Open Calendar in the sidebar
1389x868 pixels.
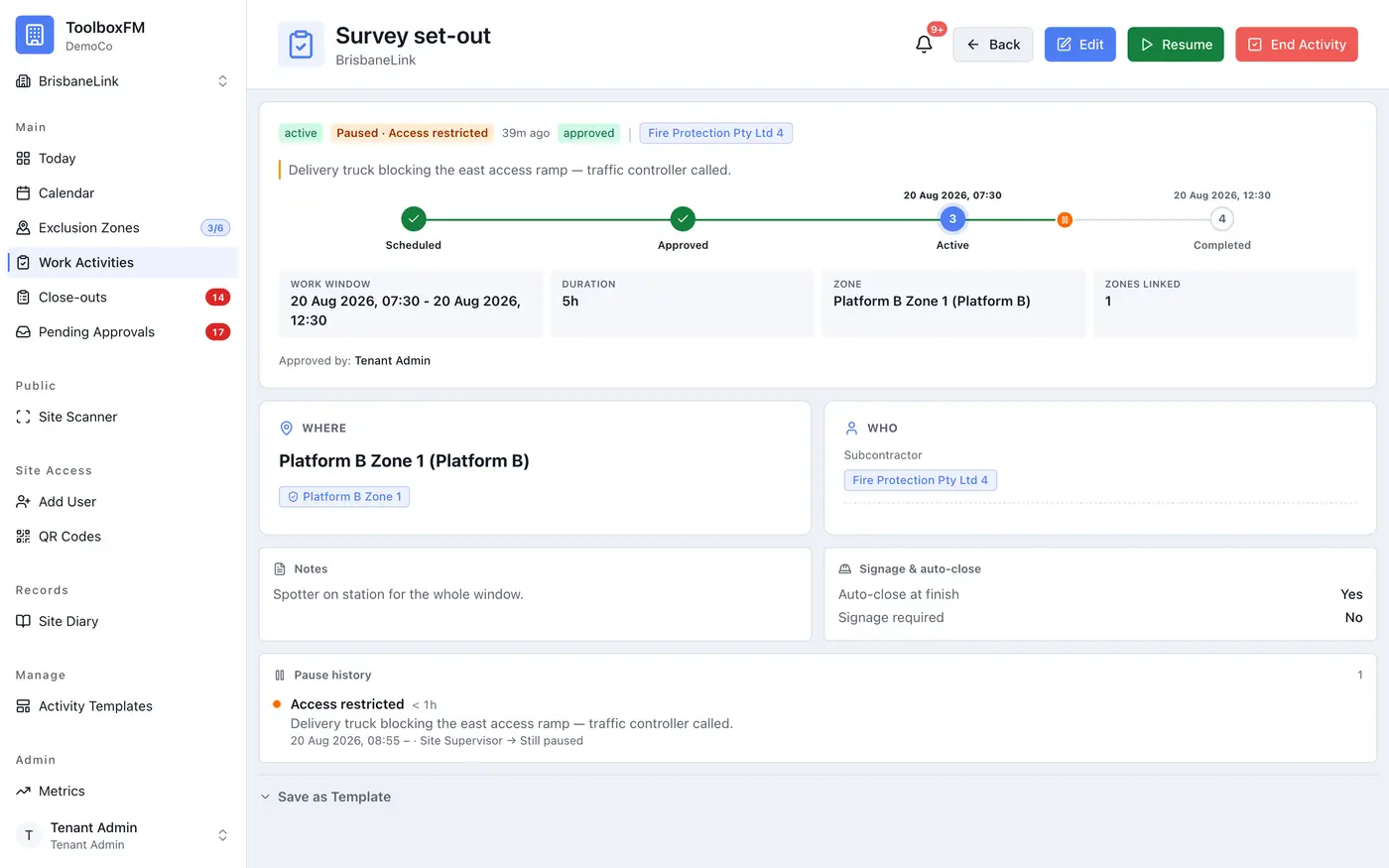click(x=123, y=193)
